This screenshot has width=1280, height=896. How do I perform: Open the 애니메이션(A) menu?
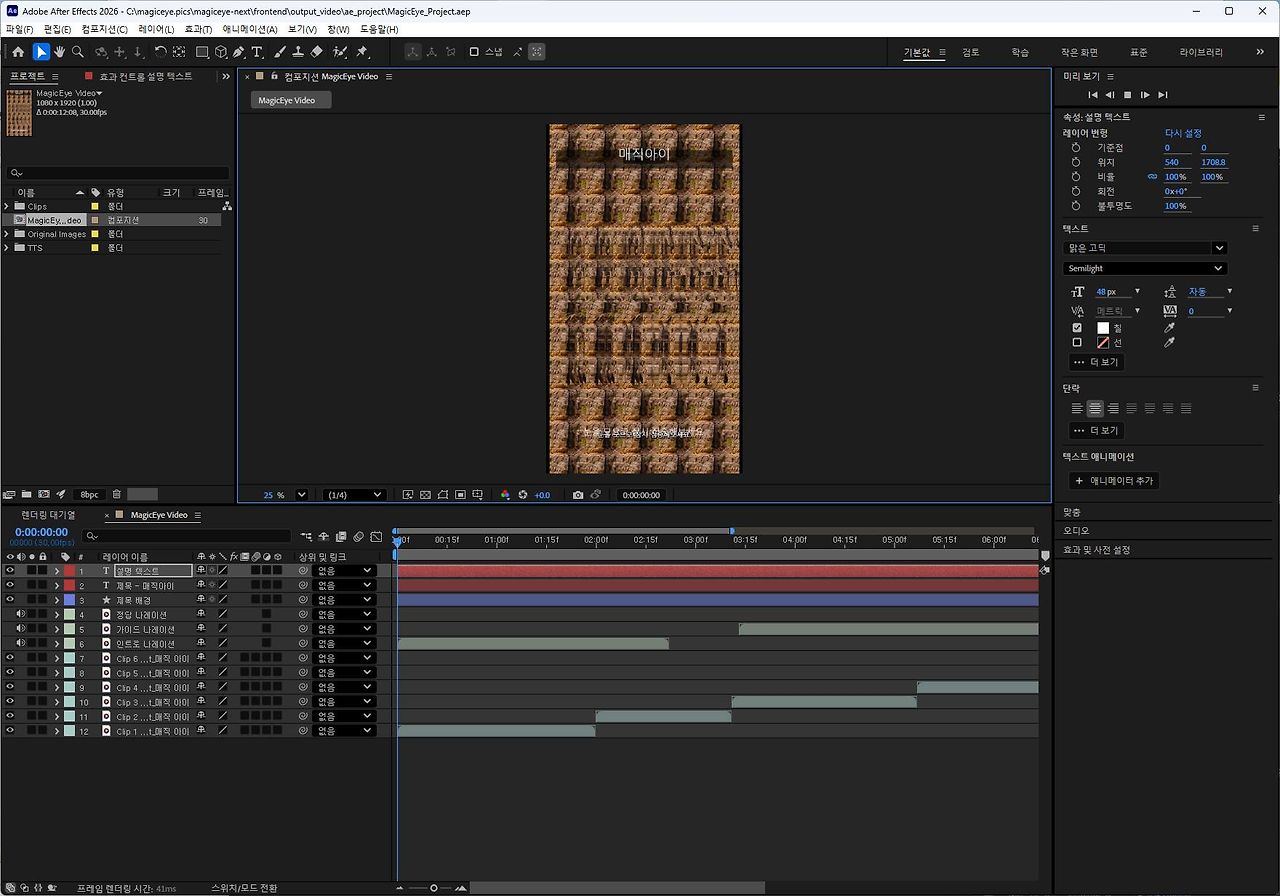pos(250,29)
